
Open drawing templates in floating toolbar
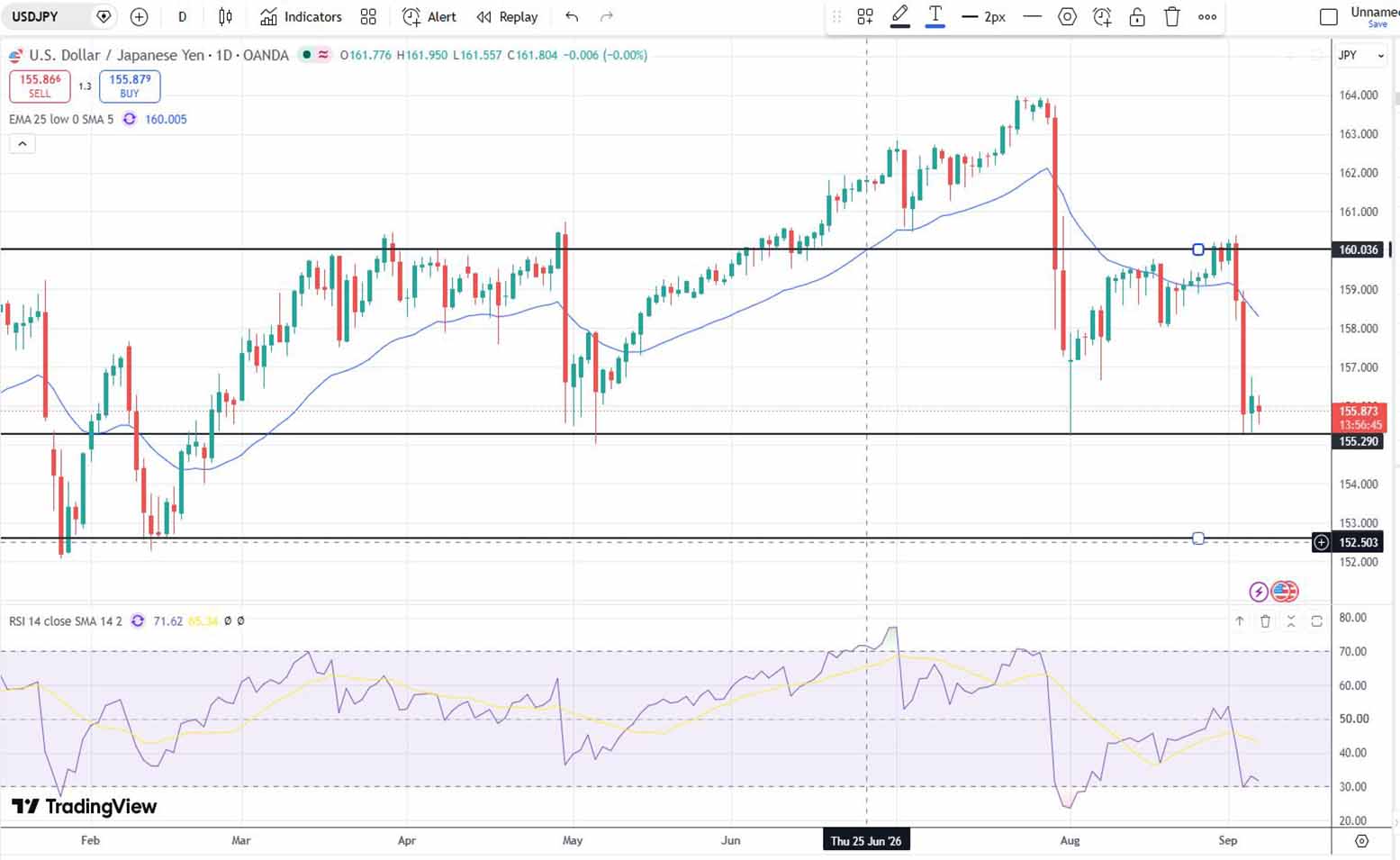[x=865, y=16]
